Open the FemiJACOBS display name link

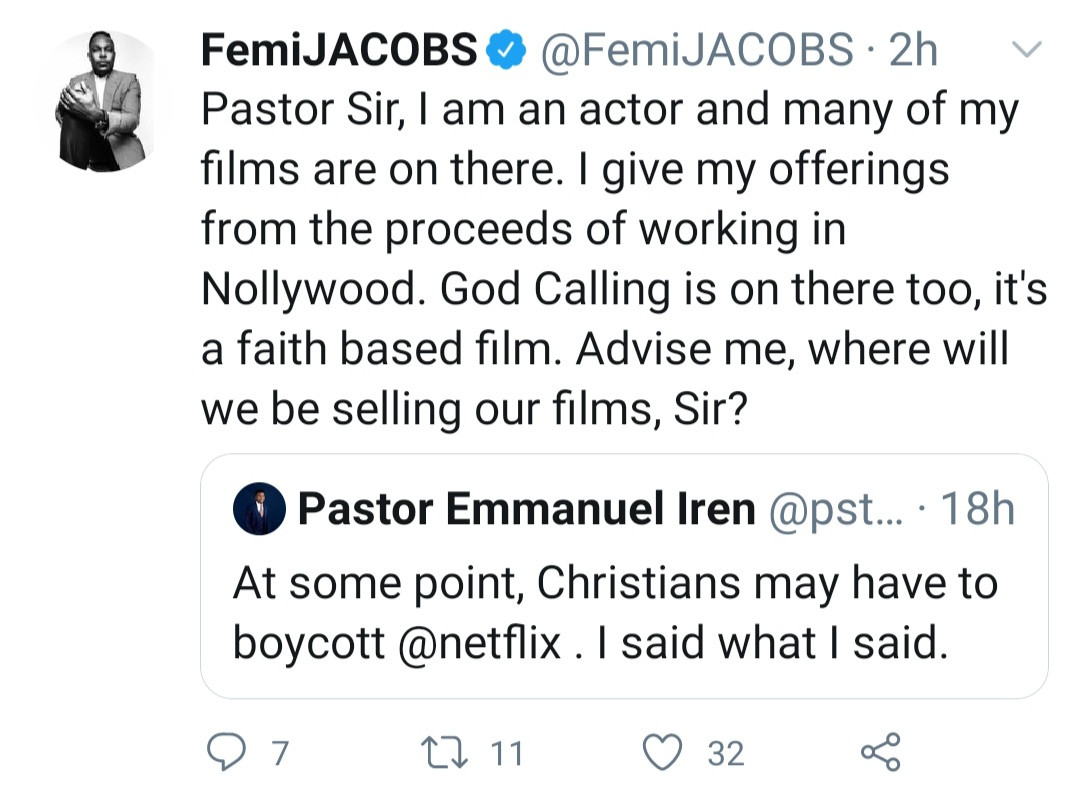[340, 50]
